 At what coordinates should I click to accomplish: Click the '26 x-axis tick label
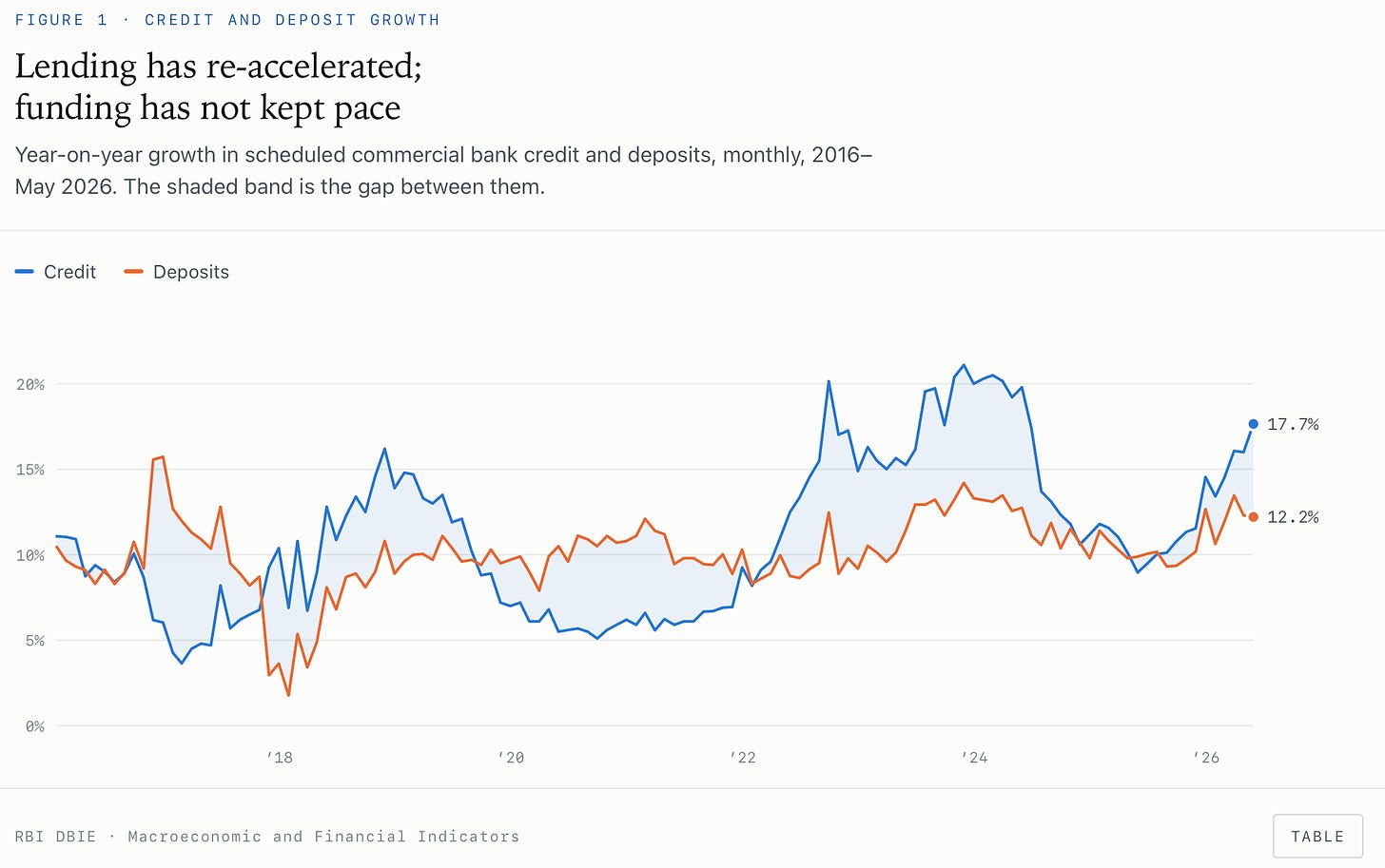tap(1206, 758)
